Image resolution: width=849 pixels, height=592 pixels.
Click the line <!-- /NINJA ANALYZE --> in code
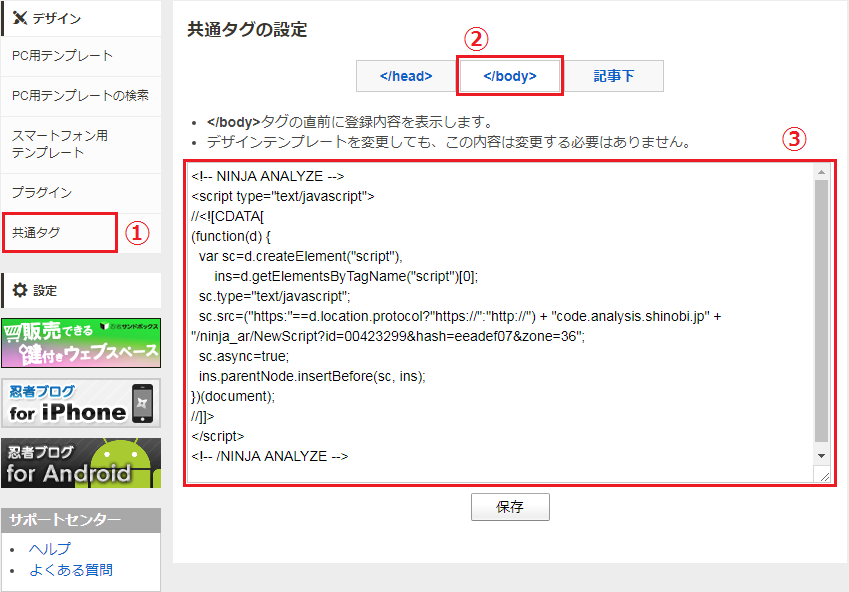pos(270,456)
